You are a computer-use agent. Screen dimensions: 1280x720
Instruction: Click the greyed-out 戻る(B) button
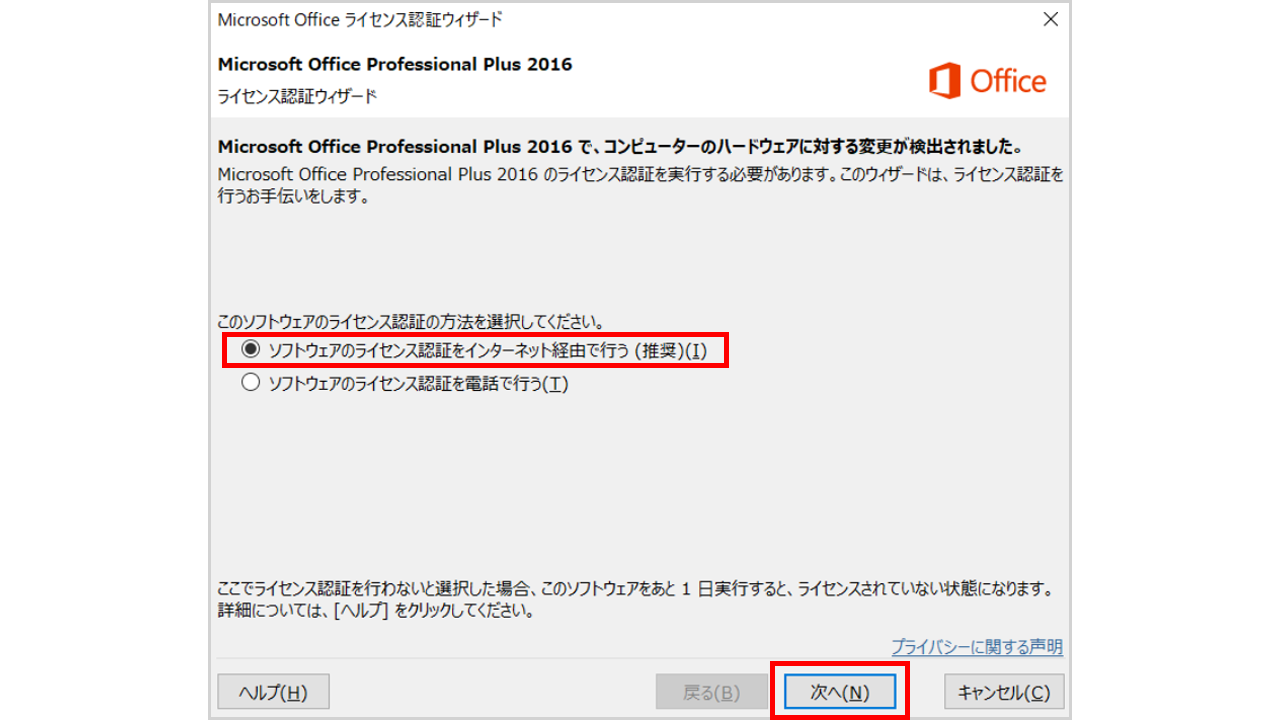pyautogui.click(x=711, y=692)
